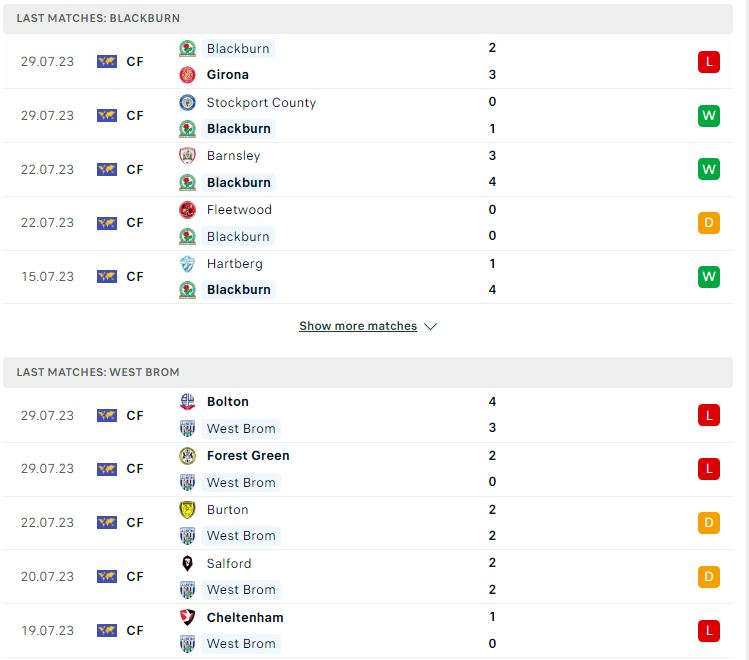Click the Salford club crest icon
The width and height of the screenshot is (749, 660).
(187, 564)
